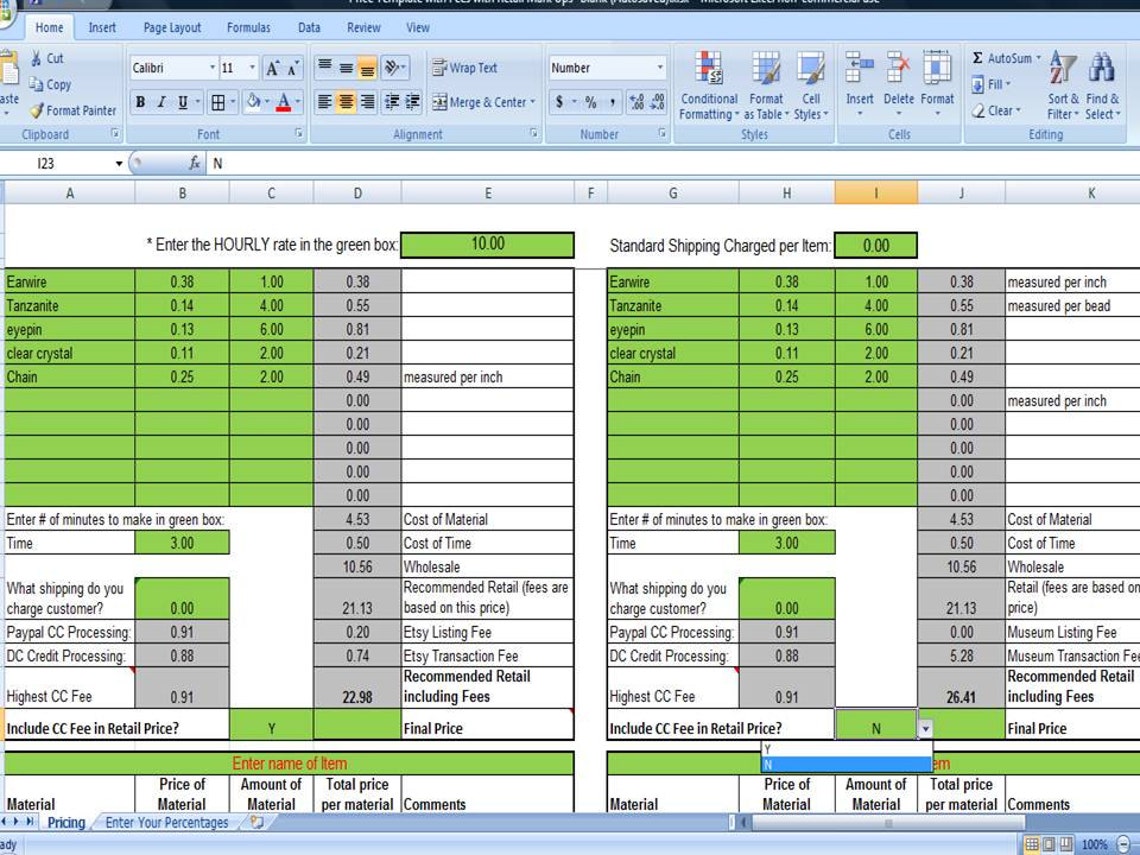This screenshot has height=855, width=1140.
Task: Open the Format cells menu
Action: click(937, 85)
